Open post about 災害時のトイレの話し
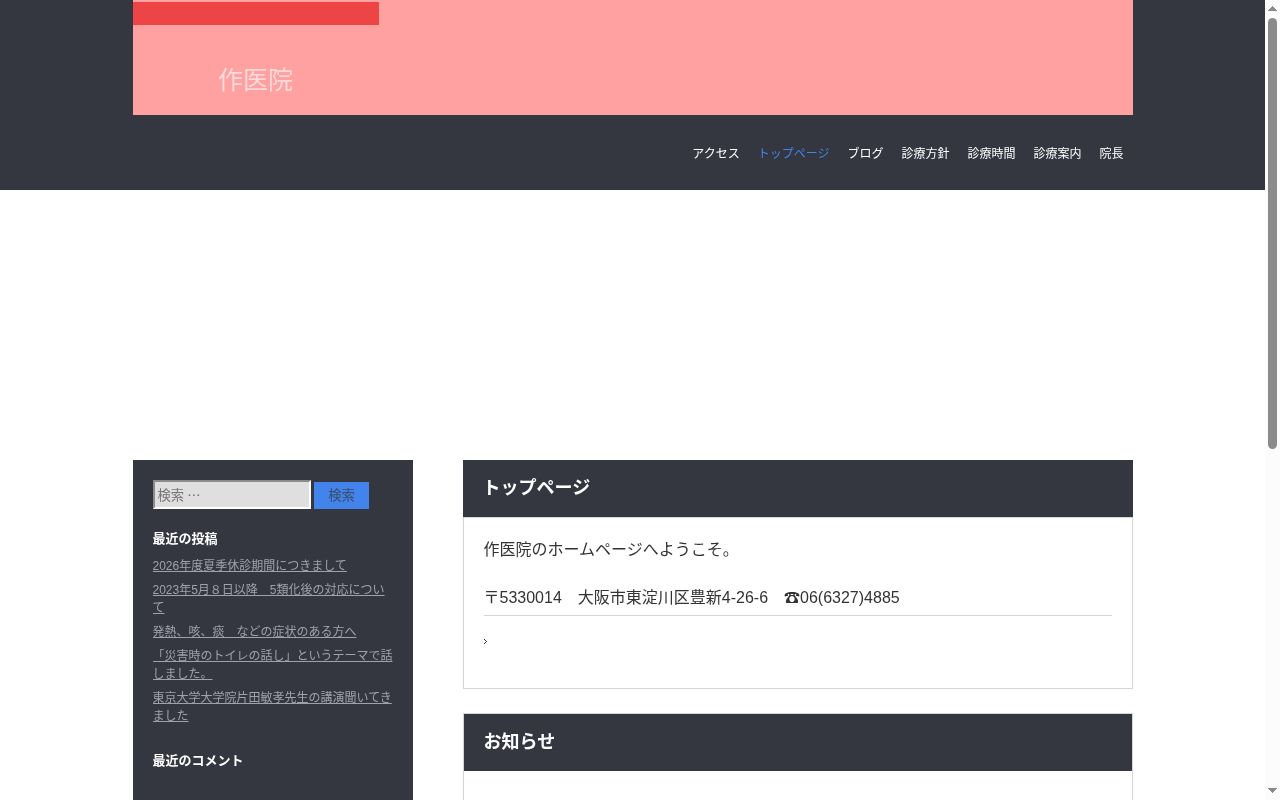The height and width of the screenshot is (800, 1280). pyautogui.click(x=272, y=664)
